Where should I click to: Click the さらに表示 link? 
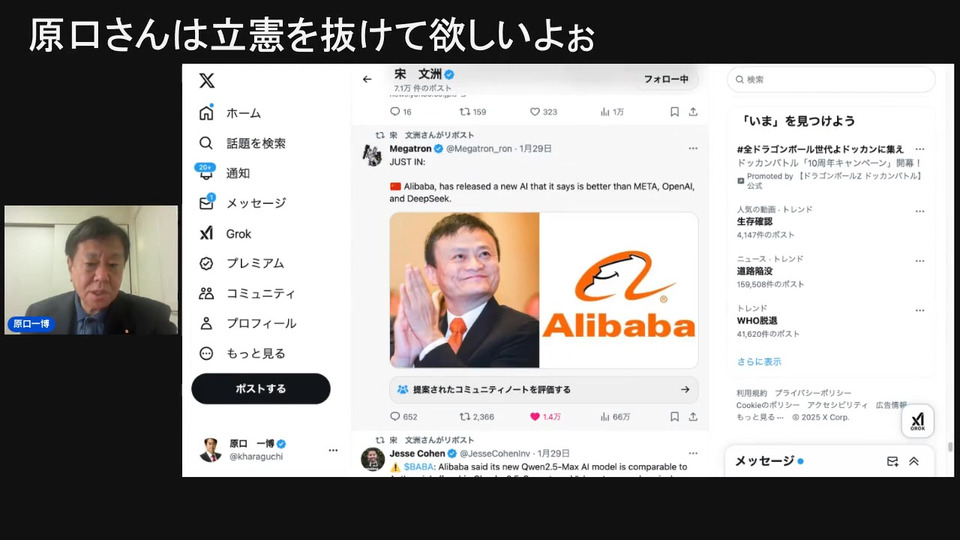[759, 361]
